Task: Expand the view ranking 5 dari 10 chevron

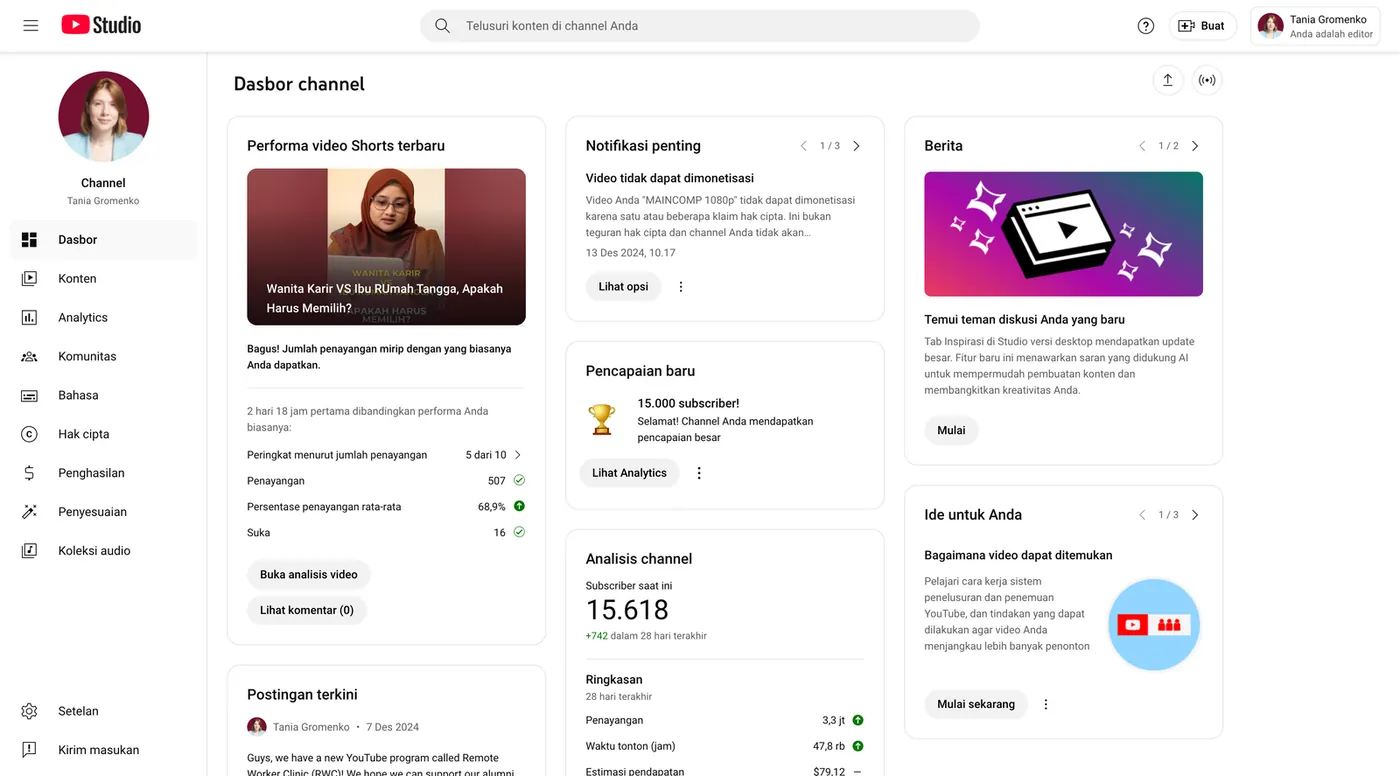Action: [517, 455]
